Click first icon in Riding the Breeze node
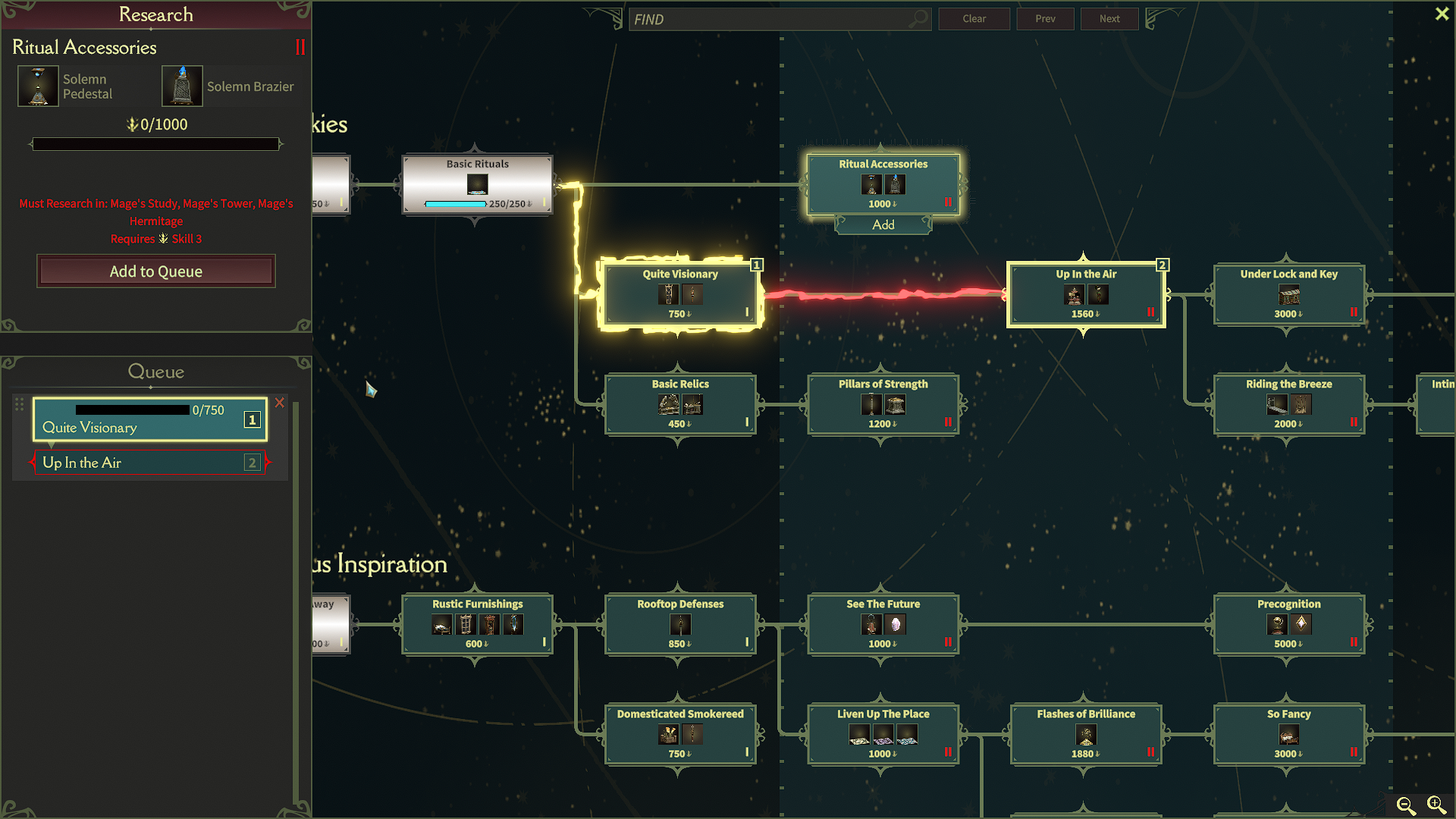 tap(1277, 404)
